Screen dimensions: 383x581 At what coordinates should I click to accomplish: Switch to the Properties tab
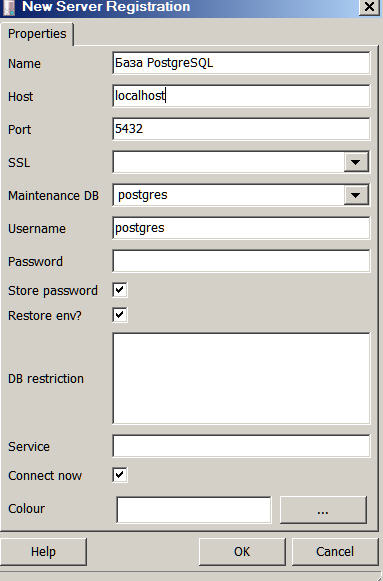pos(37,34)
